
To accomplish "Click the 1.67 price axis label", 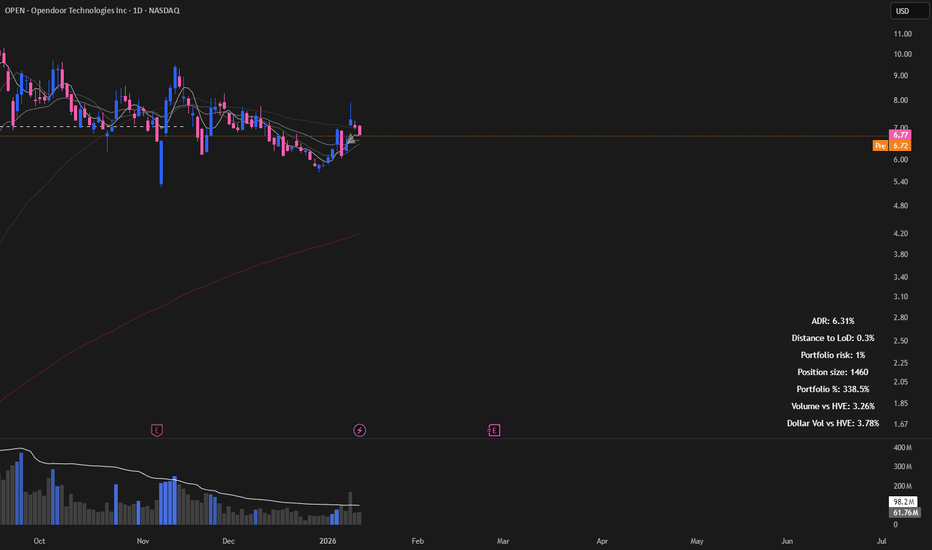I will (x=900, y=424).
